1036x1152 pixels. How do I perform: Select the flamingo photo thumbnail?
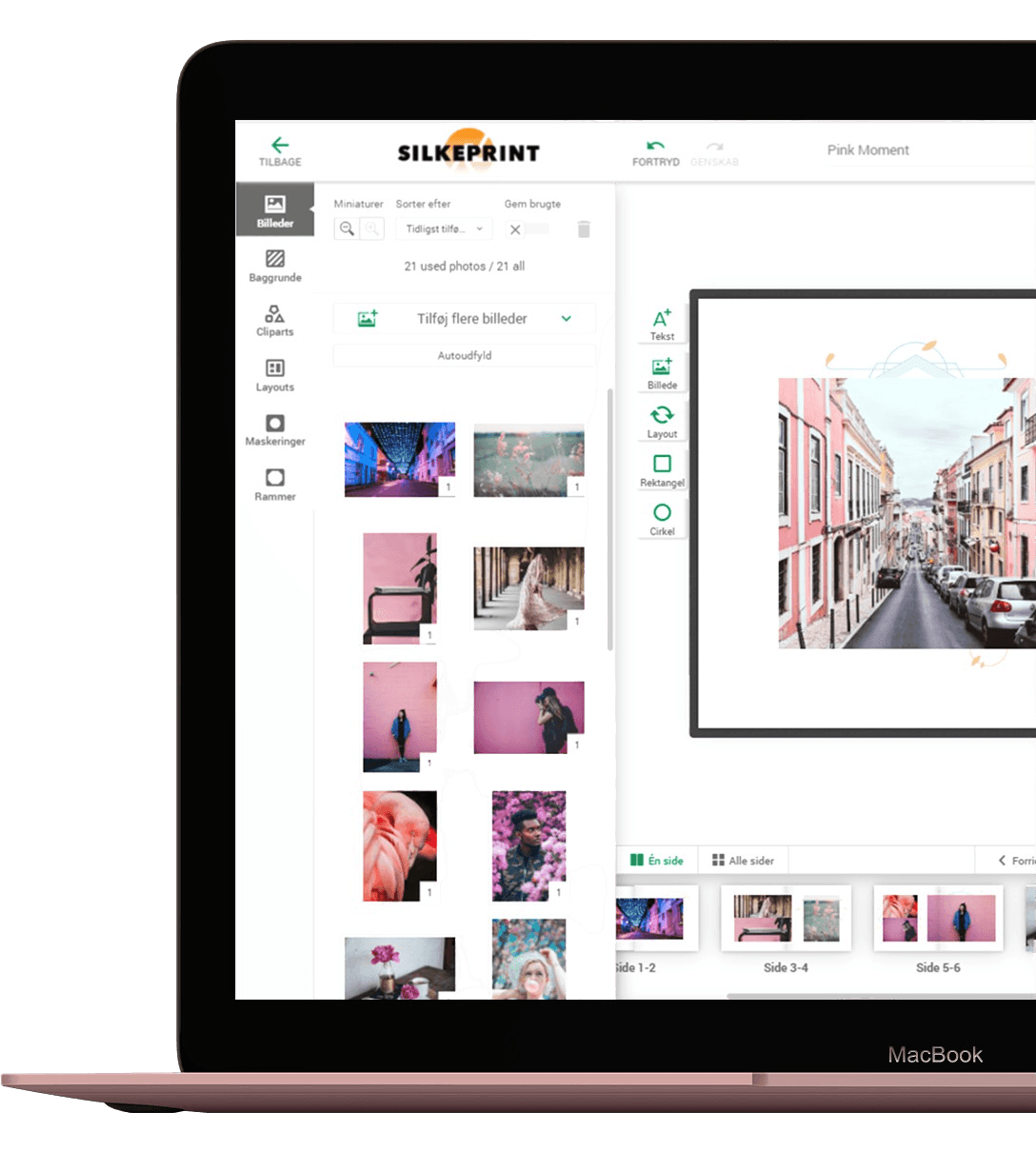(x=400, y=845)
